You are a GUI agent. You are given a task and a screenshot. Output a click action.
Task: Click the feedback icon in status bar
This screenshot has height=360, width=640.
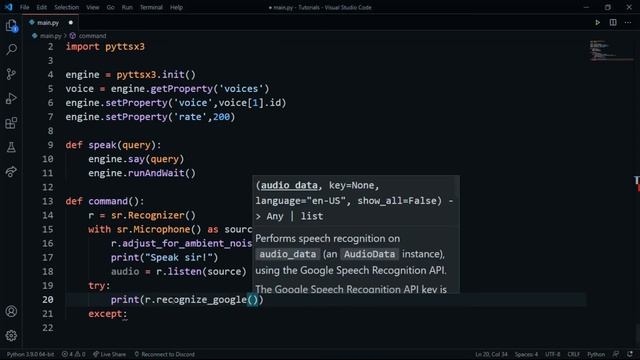(x=616, y=354)
